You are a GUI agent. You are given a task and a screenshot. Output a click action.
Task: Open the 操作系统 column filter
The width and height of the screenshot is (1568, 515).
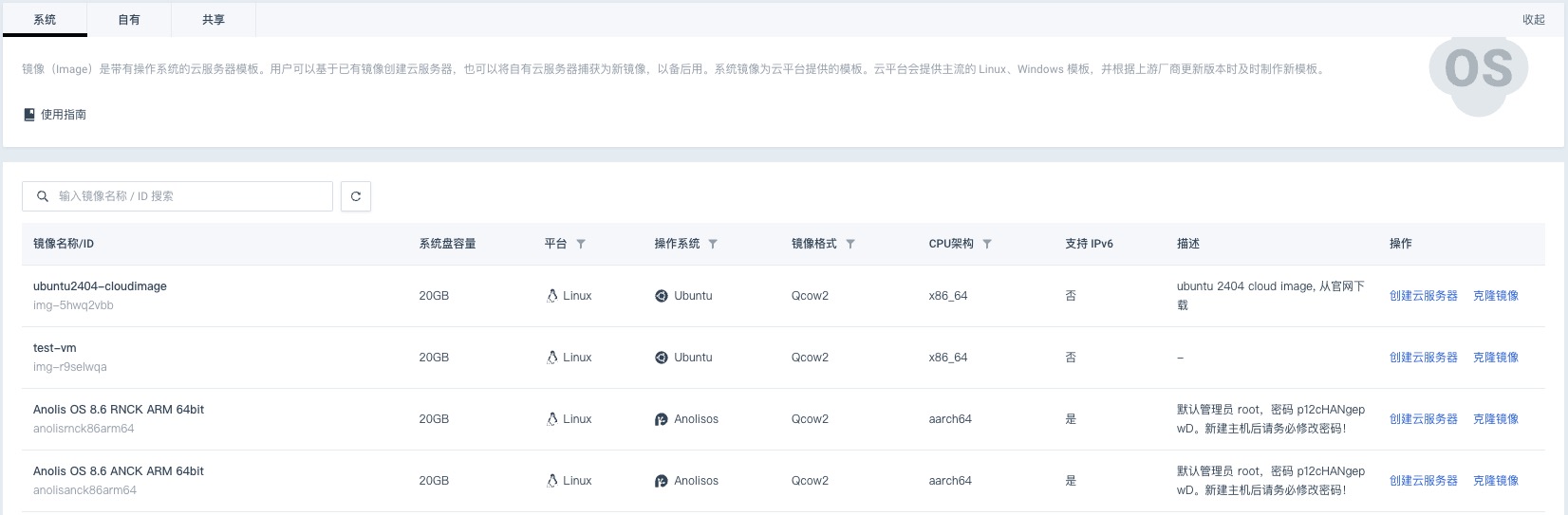[x=713, y=244]
